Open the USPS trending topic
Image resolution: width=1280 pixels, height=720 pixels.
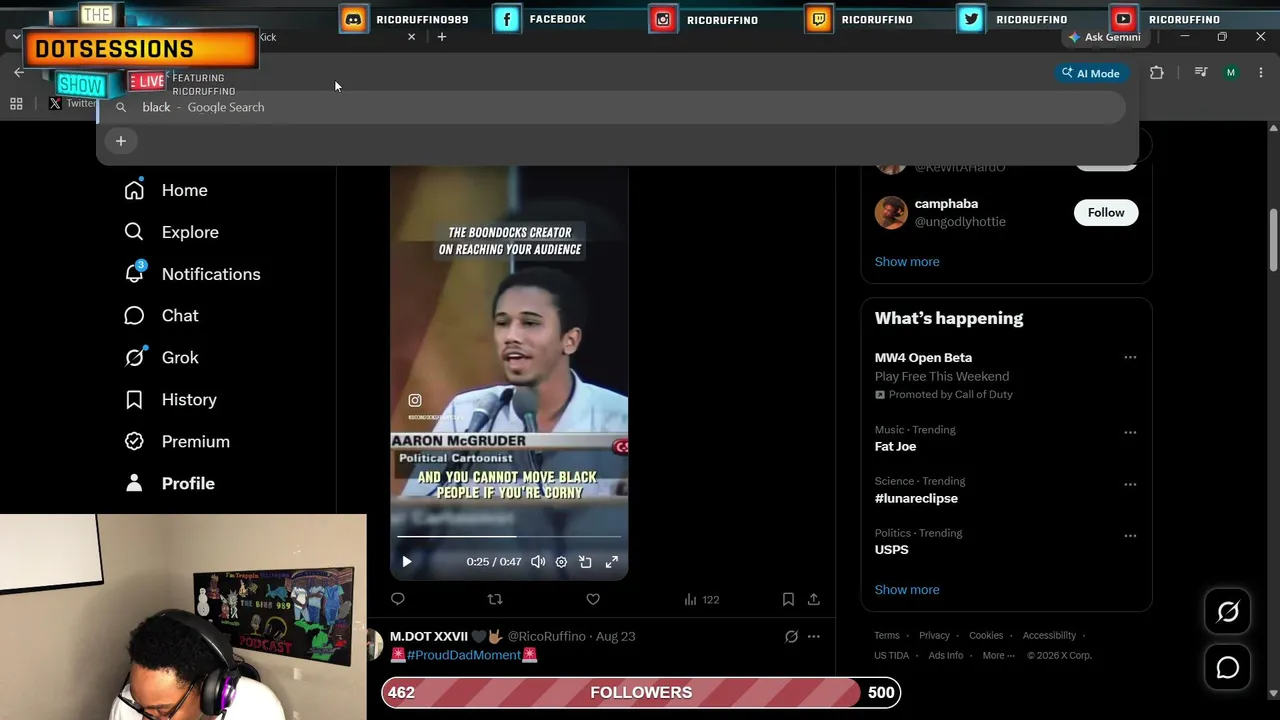pyautogui.click(x=892, y=550)
